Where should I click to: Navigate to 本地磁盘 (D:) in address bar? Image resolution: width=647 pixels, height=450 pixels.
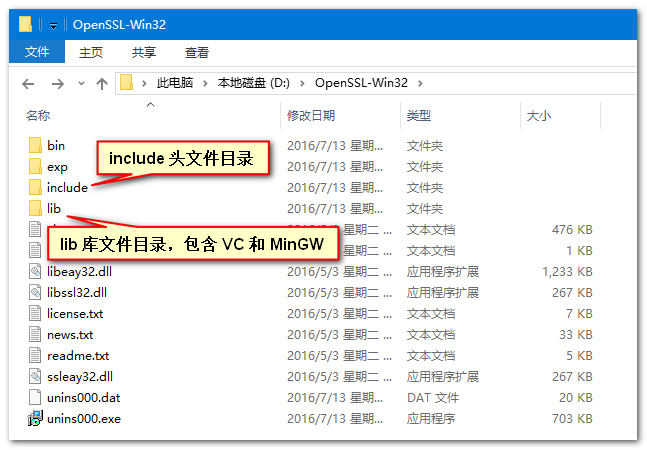pos(254,83)
